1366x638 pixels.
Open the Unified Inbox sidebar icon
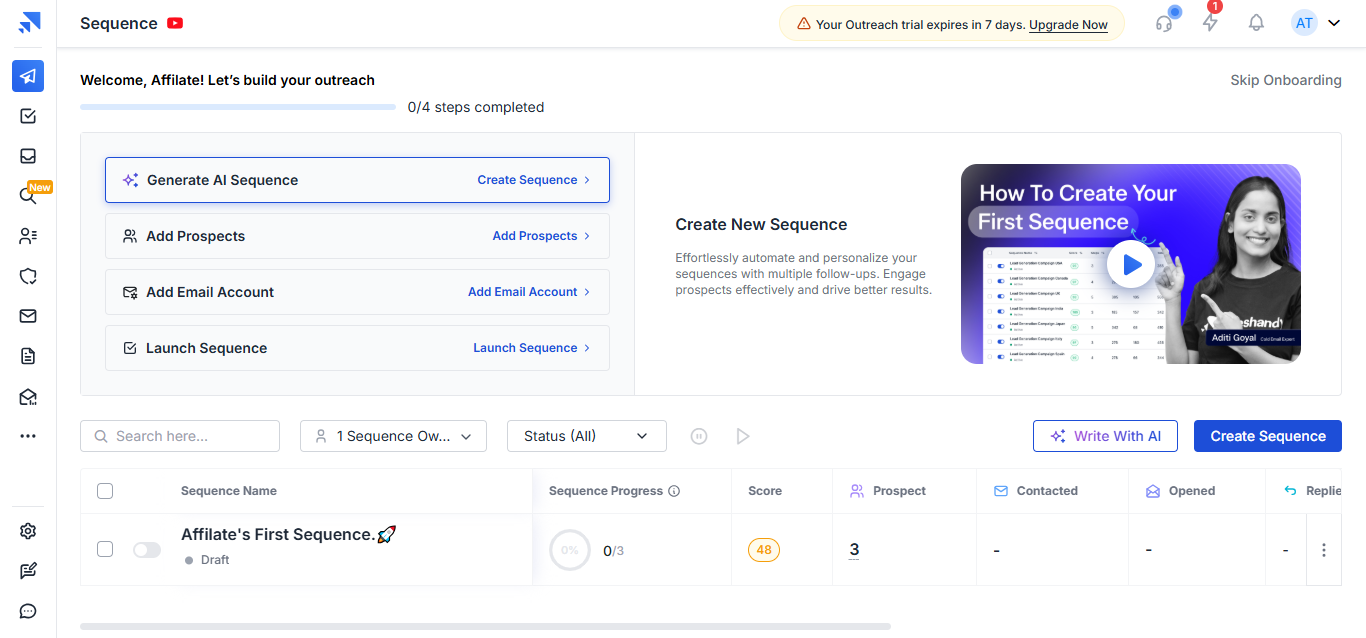pos(28,156)
